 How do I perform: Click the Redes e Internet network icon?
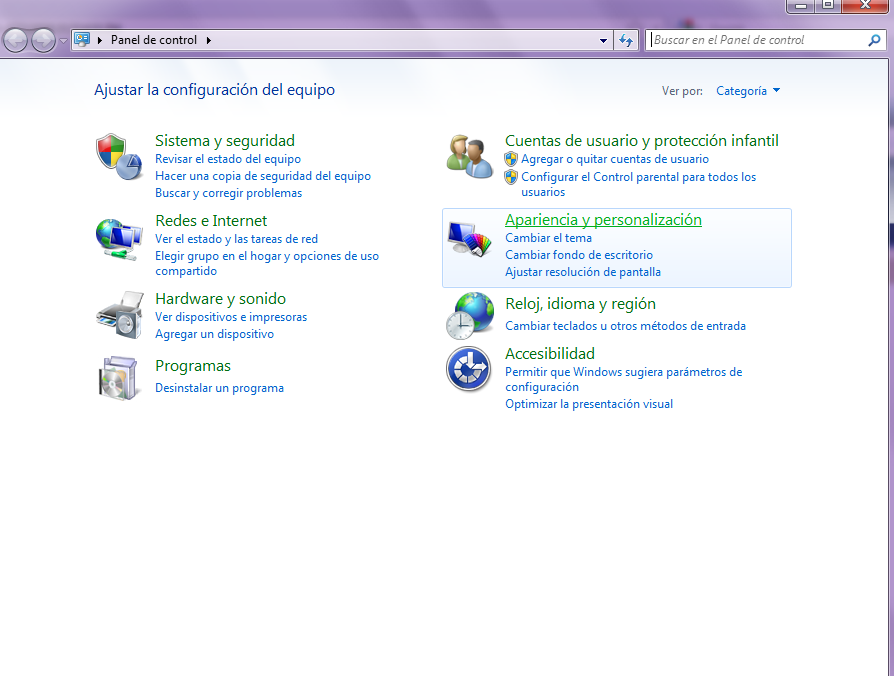[119, 239]
